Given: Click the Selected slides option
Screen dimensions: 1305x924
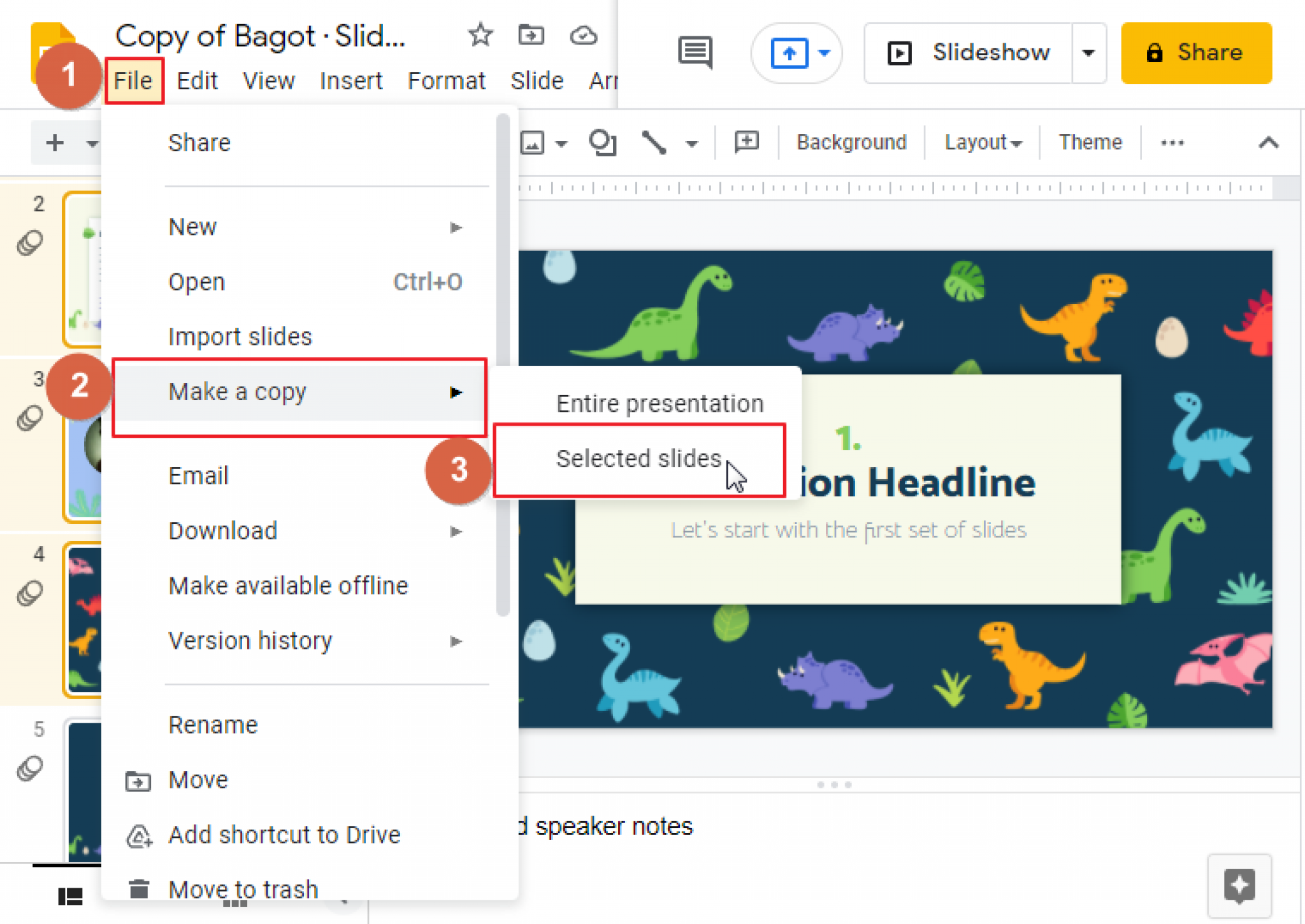Looking at the screenshot, I should [640, 459].
